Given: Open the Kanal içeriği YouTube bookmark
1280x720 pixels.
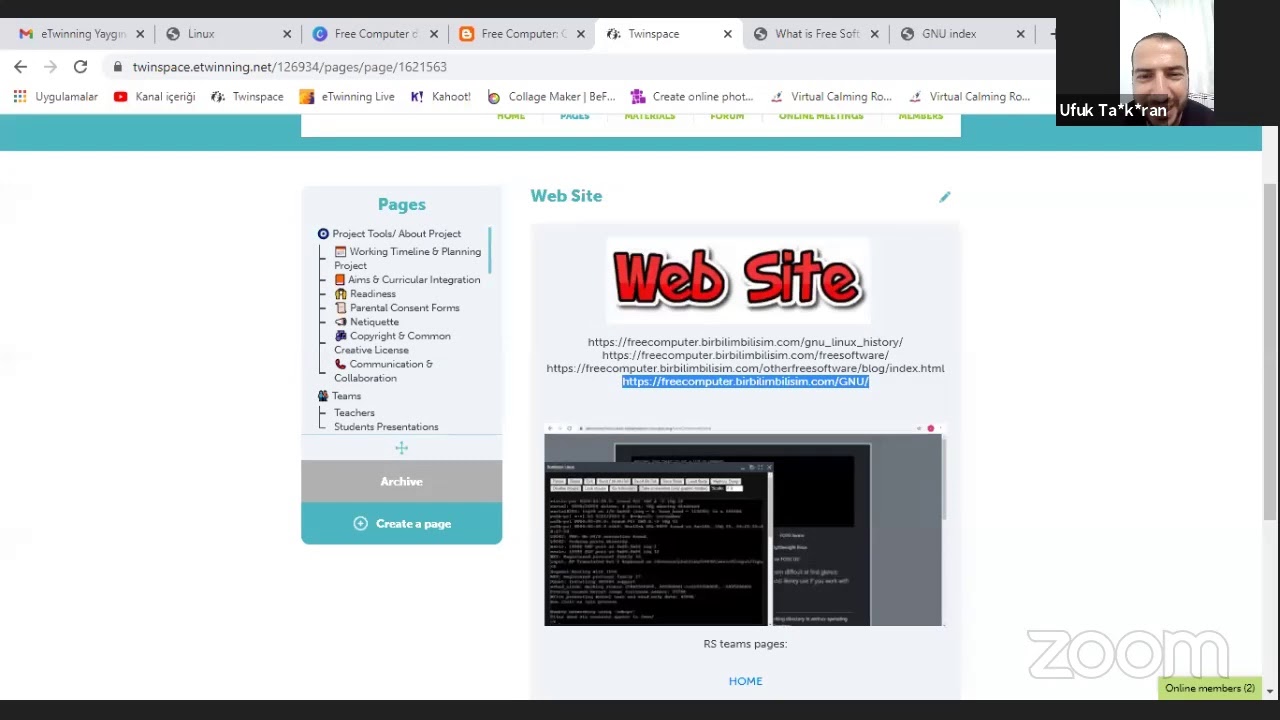Looking at the screenshot, I should click(x=155, y=97).
